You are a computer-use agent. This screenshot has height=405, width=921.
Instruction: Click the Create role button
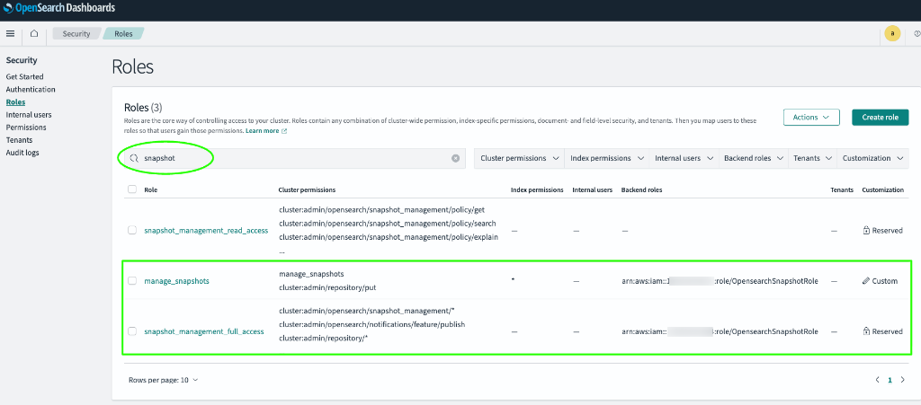click(880, 117)
